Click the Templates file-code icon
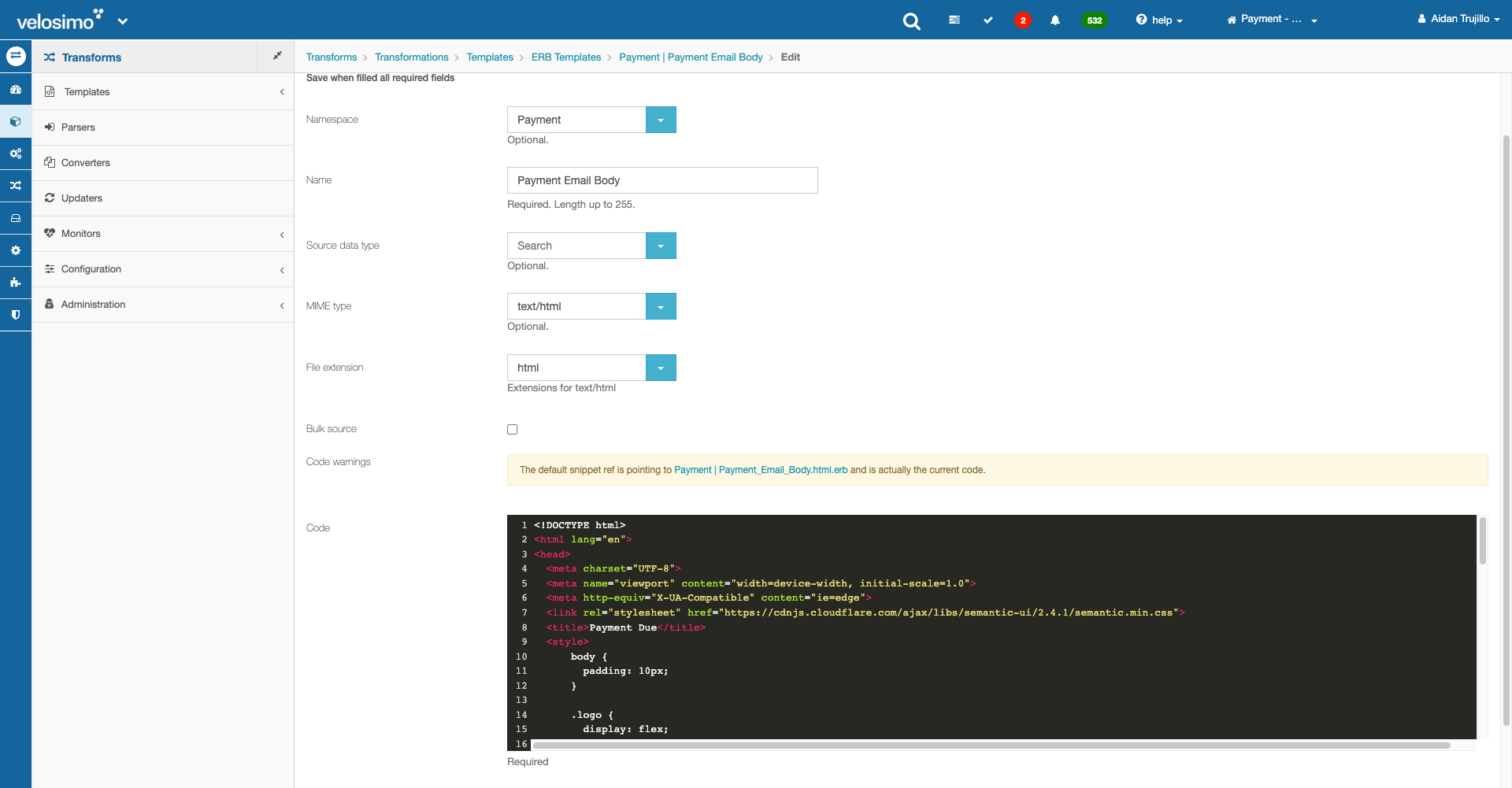 [x=50, y=91]
